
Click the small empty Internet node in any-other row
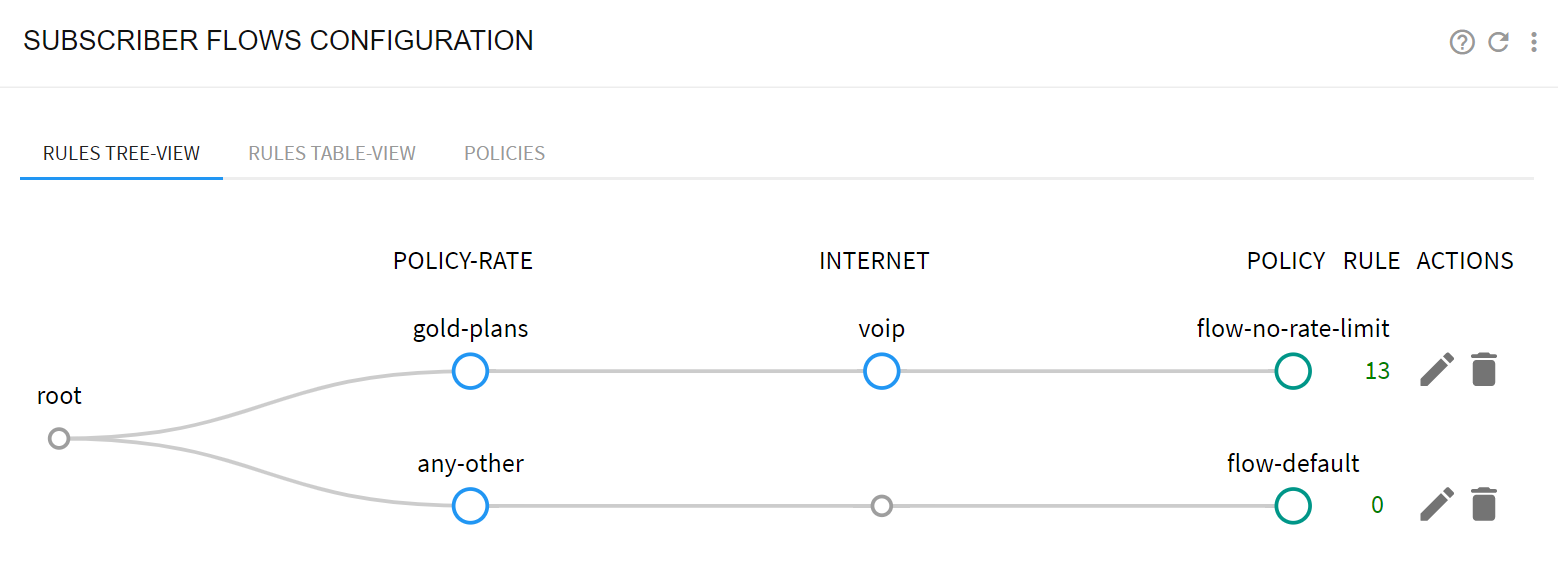point(881,506)
